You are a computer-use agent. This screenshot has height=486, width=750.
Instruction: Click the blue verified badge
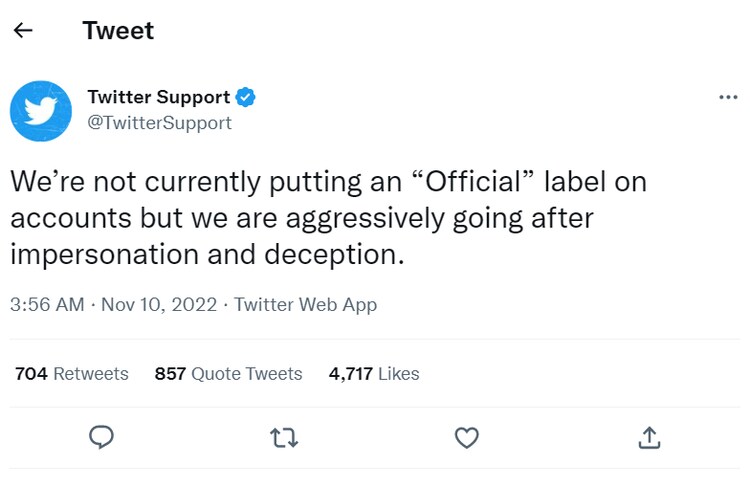tap(246, 97)
